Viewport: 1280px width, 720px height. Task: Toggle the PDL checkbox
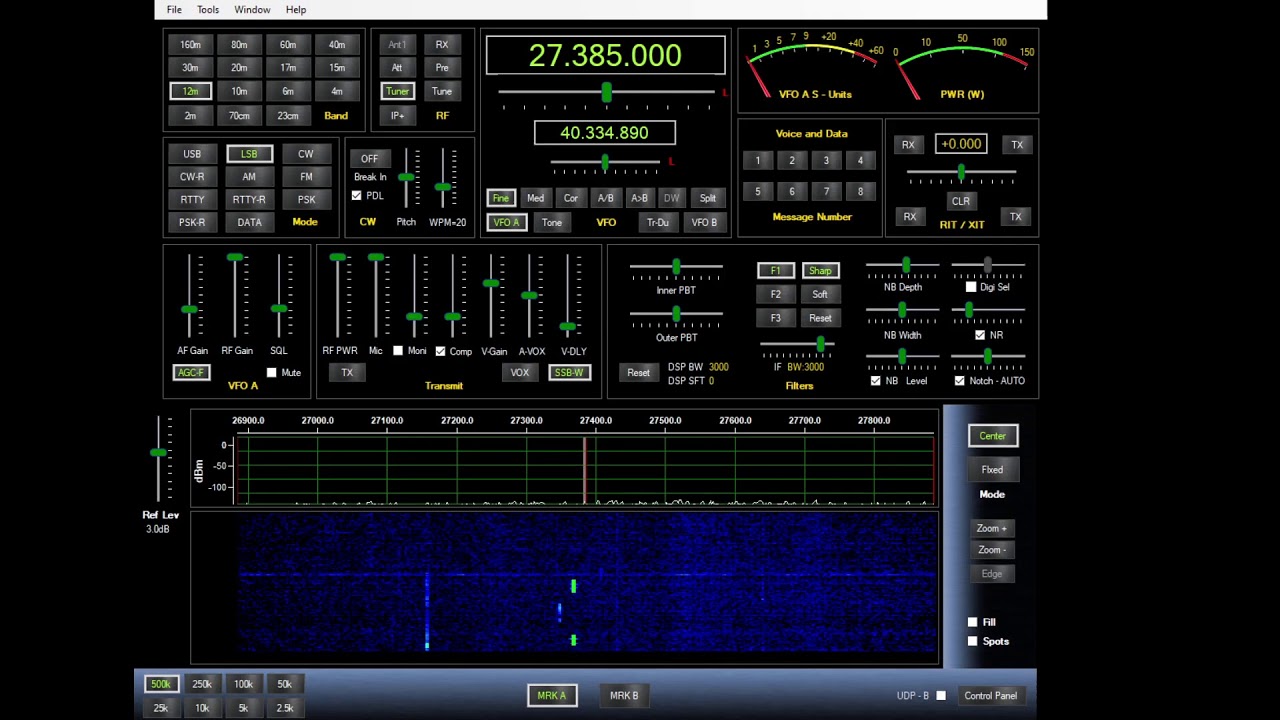pos(357,196)
